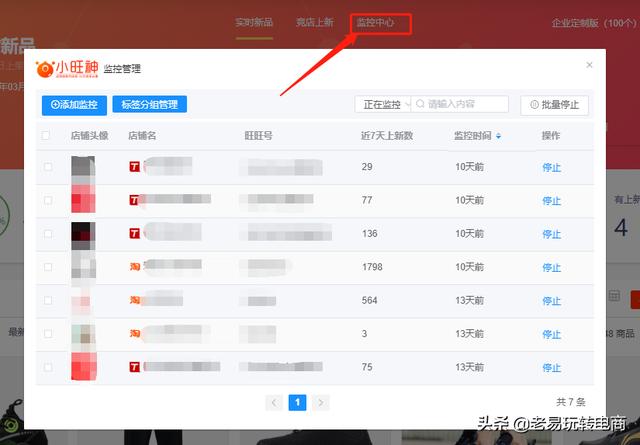Click Taobao icon in the 1798 row

click(135, 267)
